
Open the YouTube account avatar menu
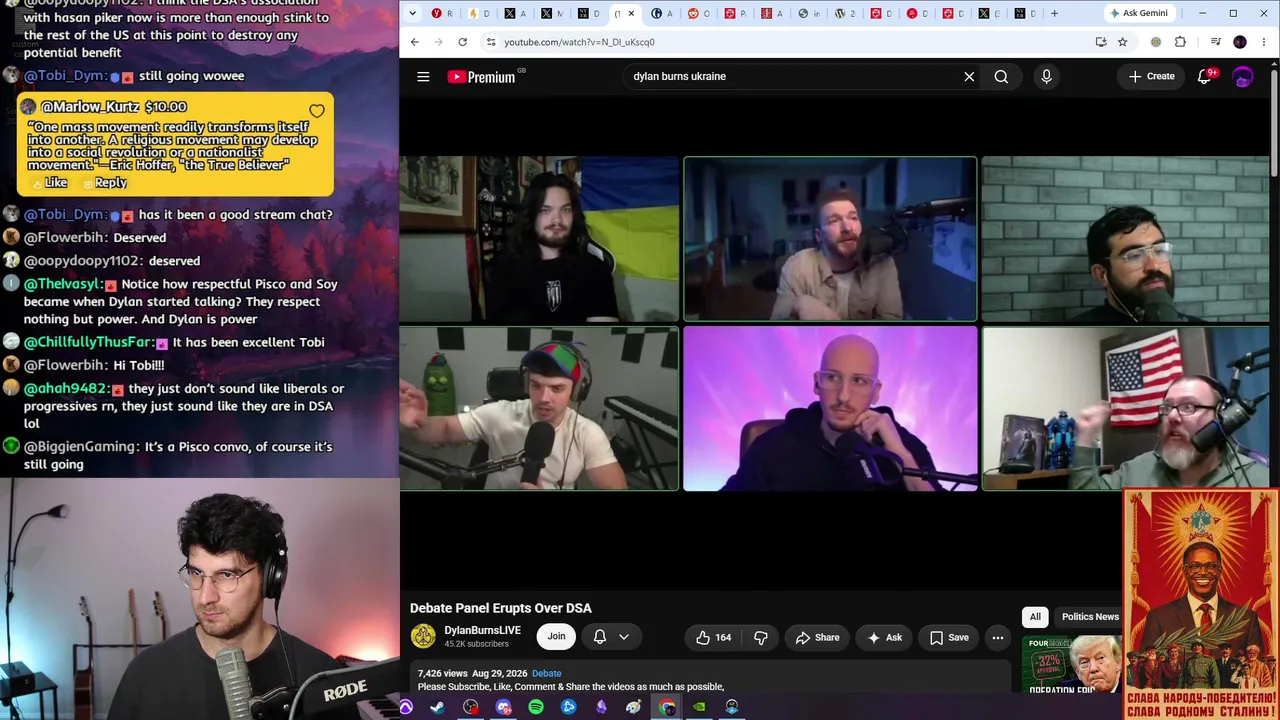click(x=1243, y=77)
